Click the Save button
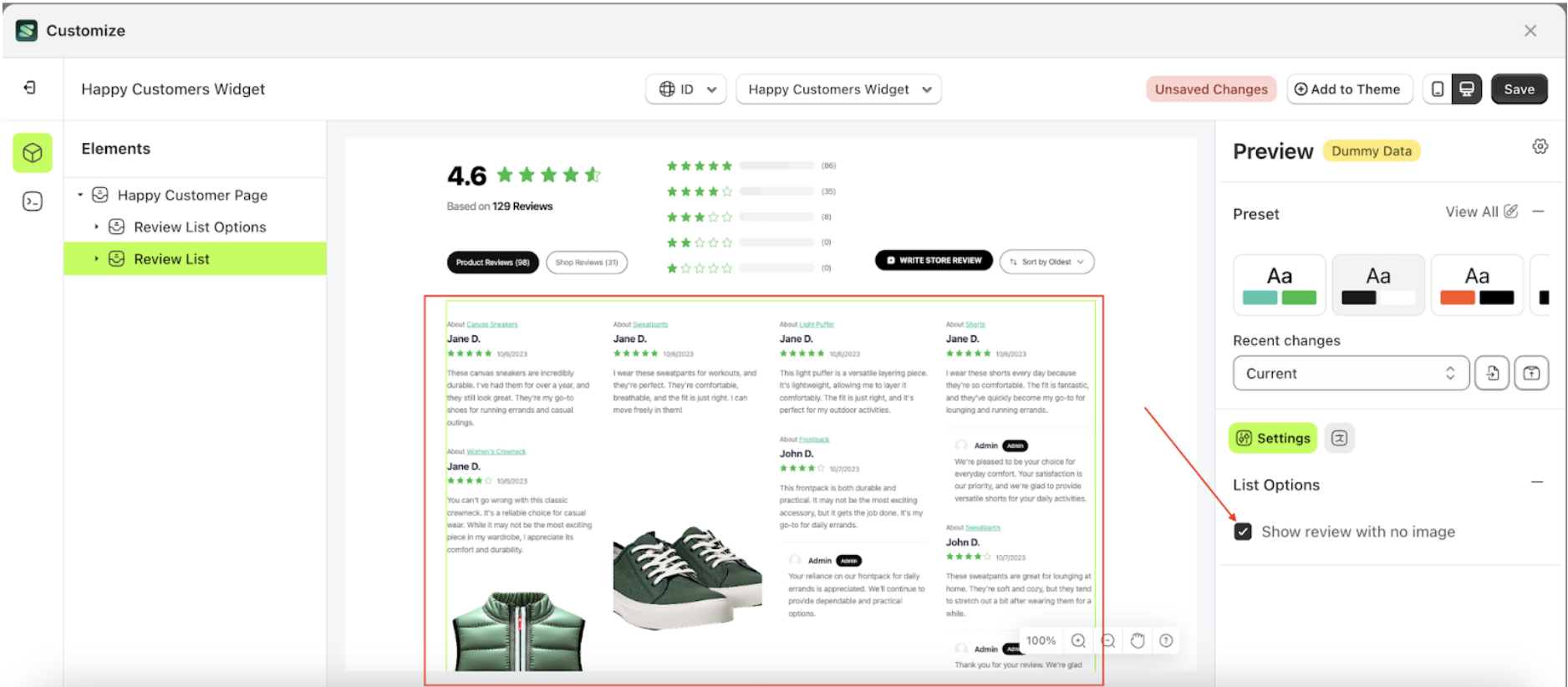Image resolution: width=1568 pixels, height=687 pixels. tap(1519, 89)
